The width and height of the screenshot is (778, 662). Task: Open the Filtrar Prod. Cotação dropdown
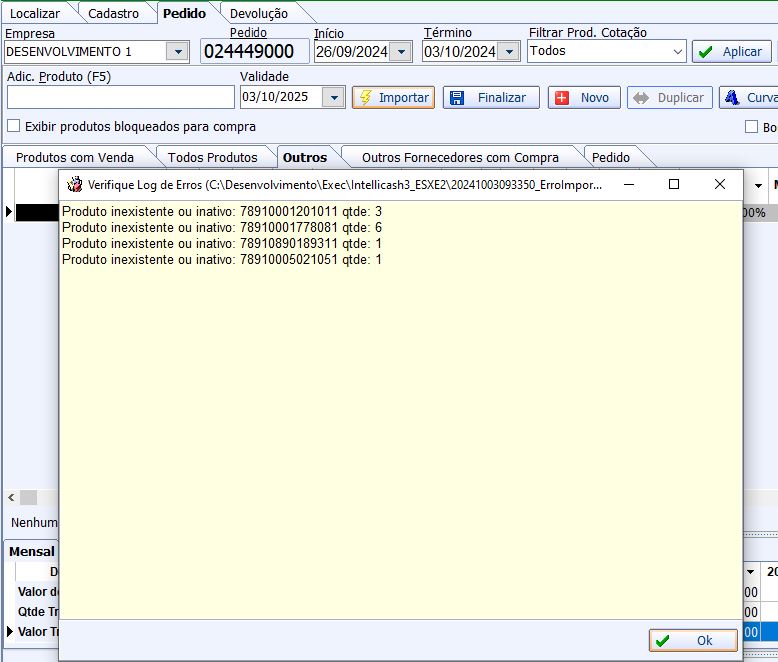[677, 51]
